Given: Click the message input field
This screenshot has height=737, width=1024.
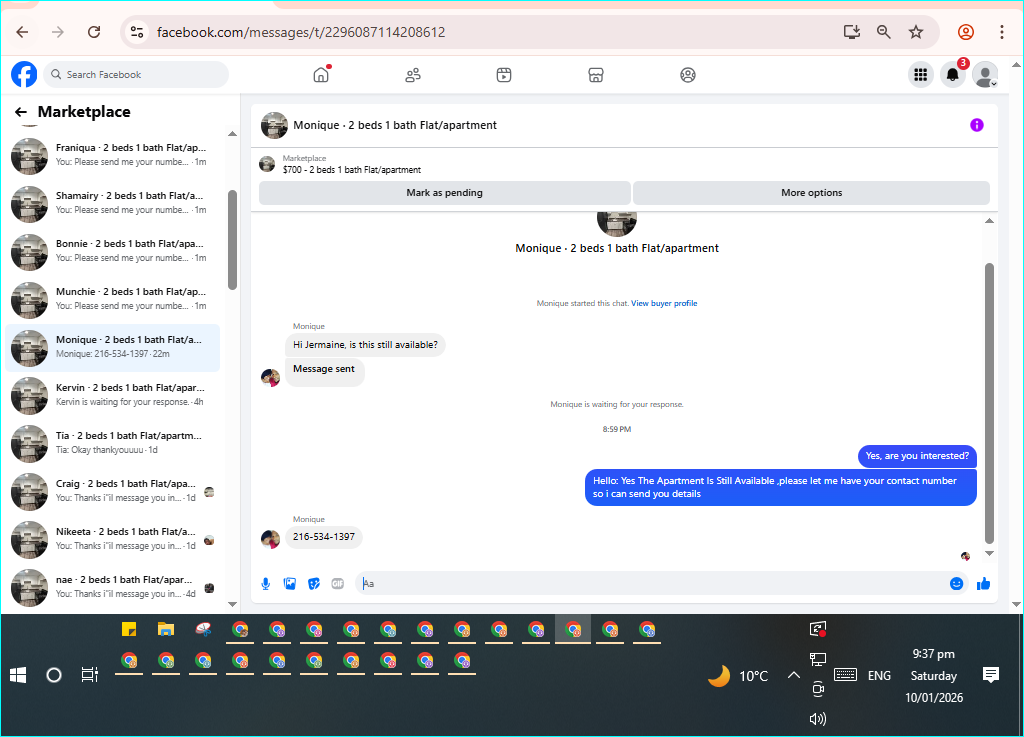Looking at the screenshot, I should pos(653,584).
